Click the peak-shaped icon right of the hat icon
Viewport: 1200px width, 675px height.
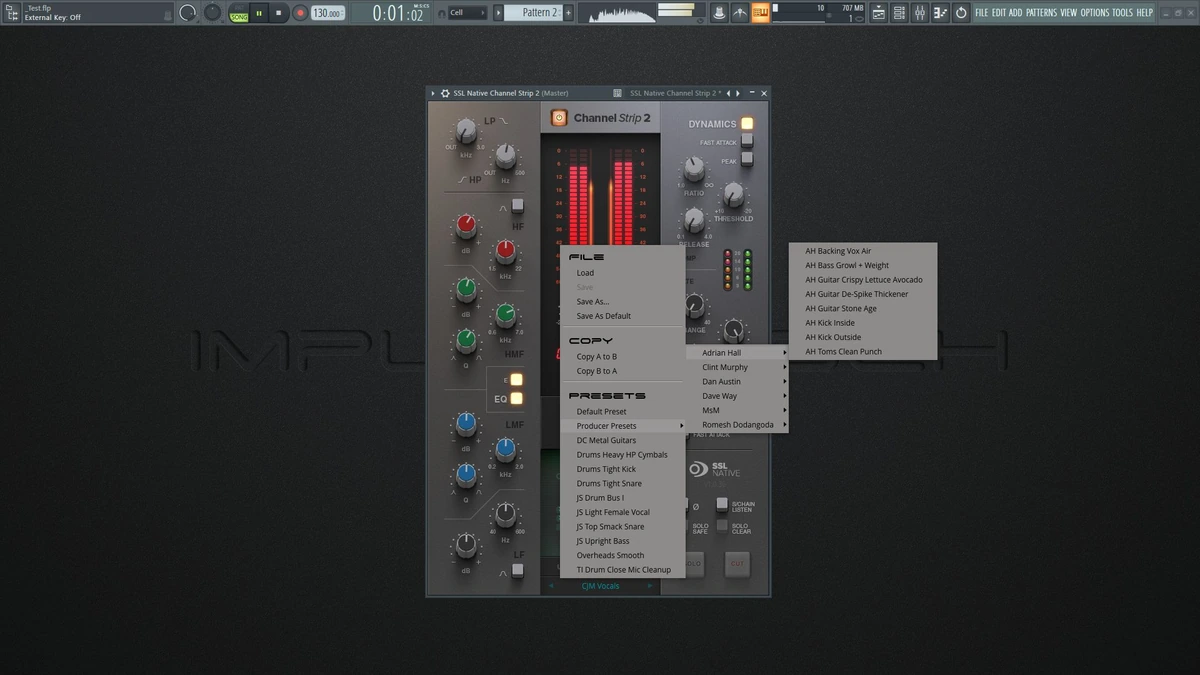pos(740,13)
